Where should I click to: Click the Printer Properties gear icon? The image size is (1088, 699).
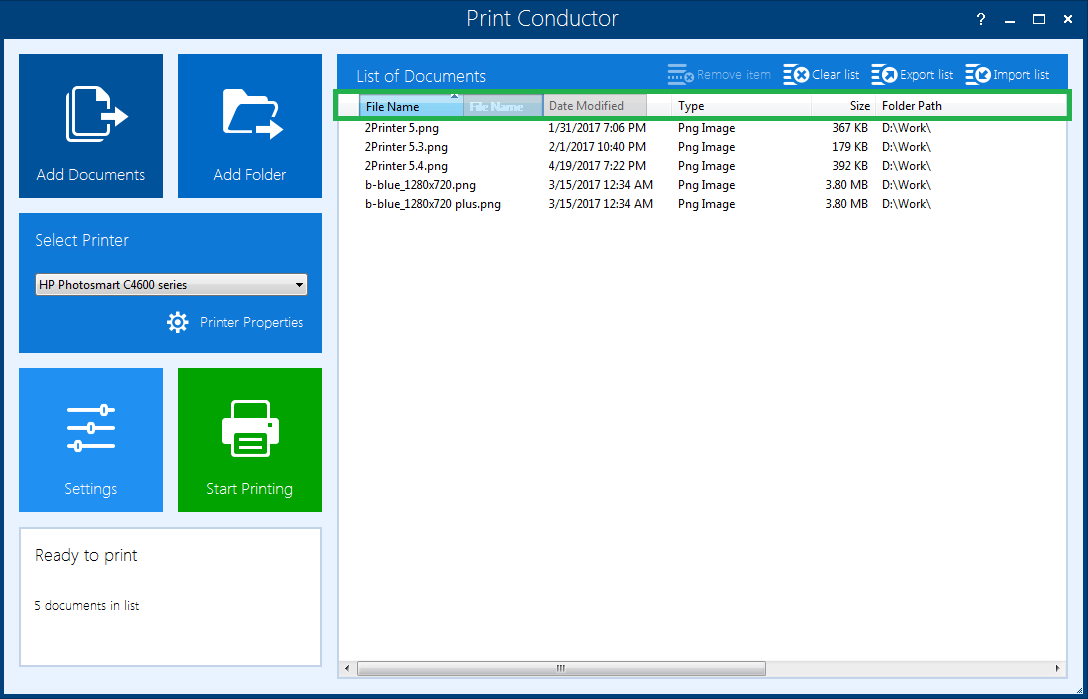(178, 322)
